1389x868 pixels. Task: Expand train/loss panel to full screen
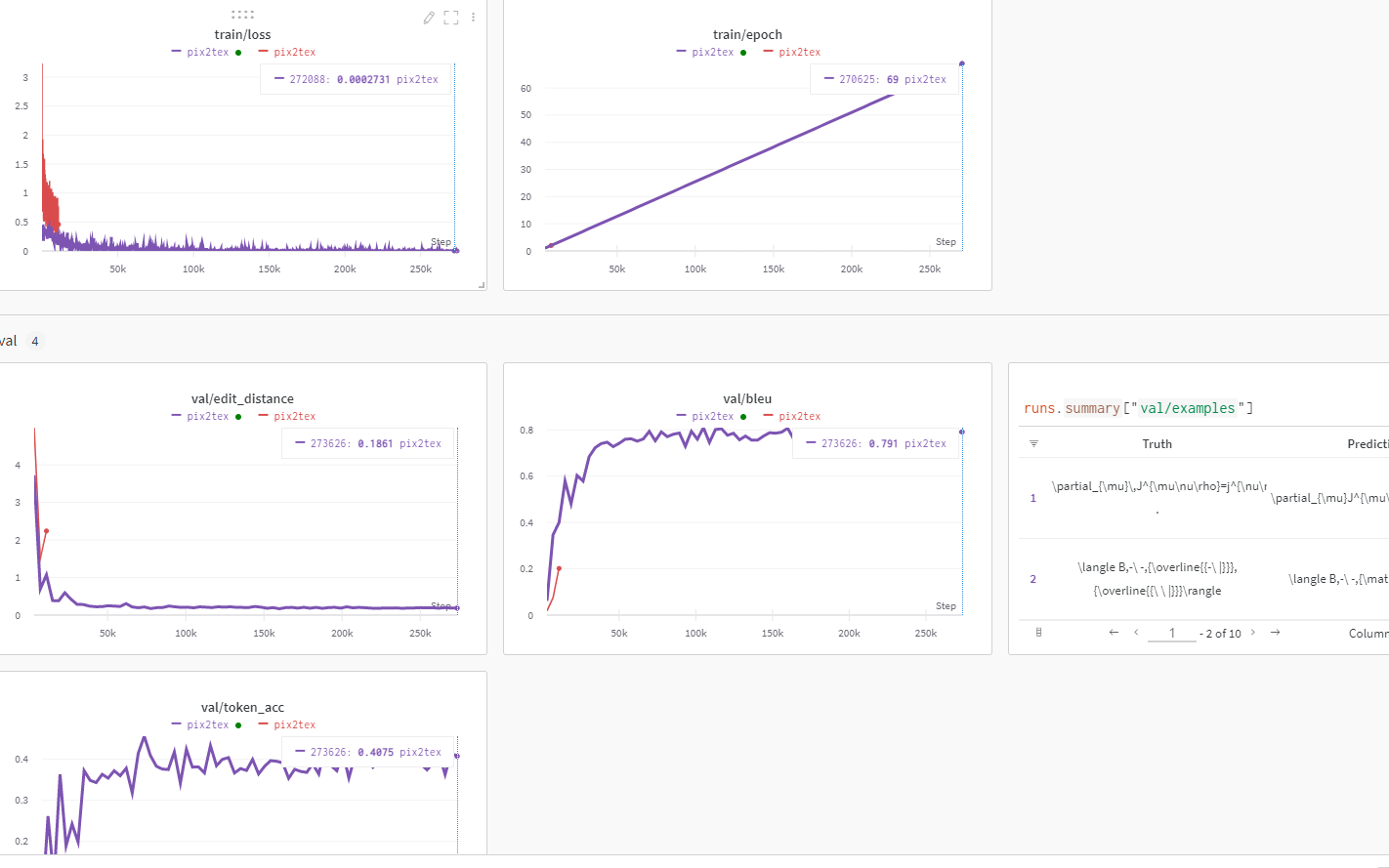click(450, 17)
